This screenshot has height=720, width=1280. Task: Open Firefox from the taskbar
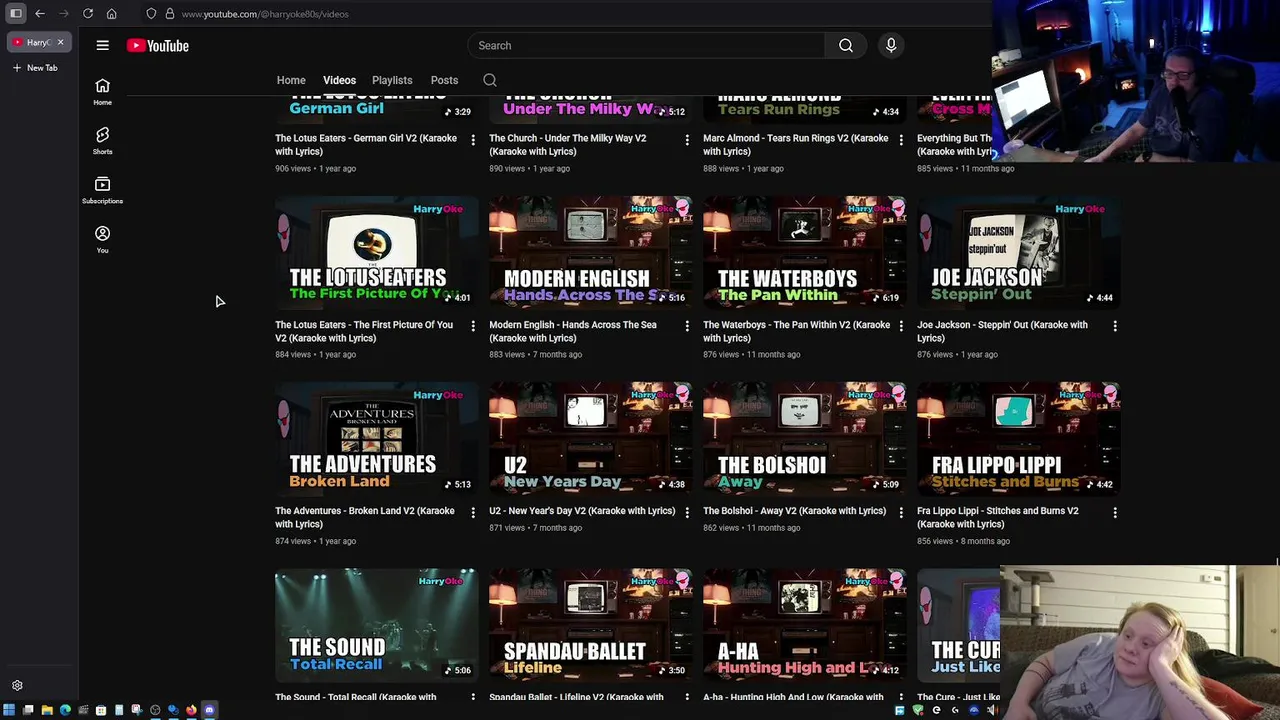[x=191, y=710]
